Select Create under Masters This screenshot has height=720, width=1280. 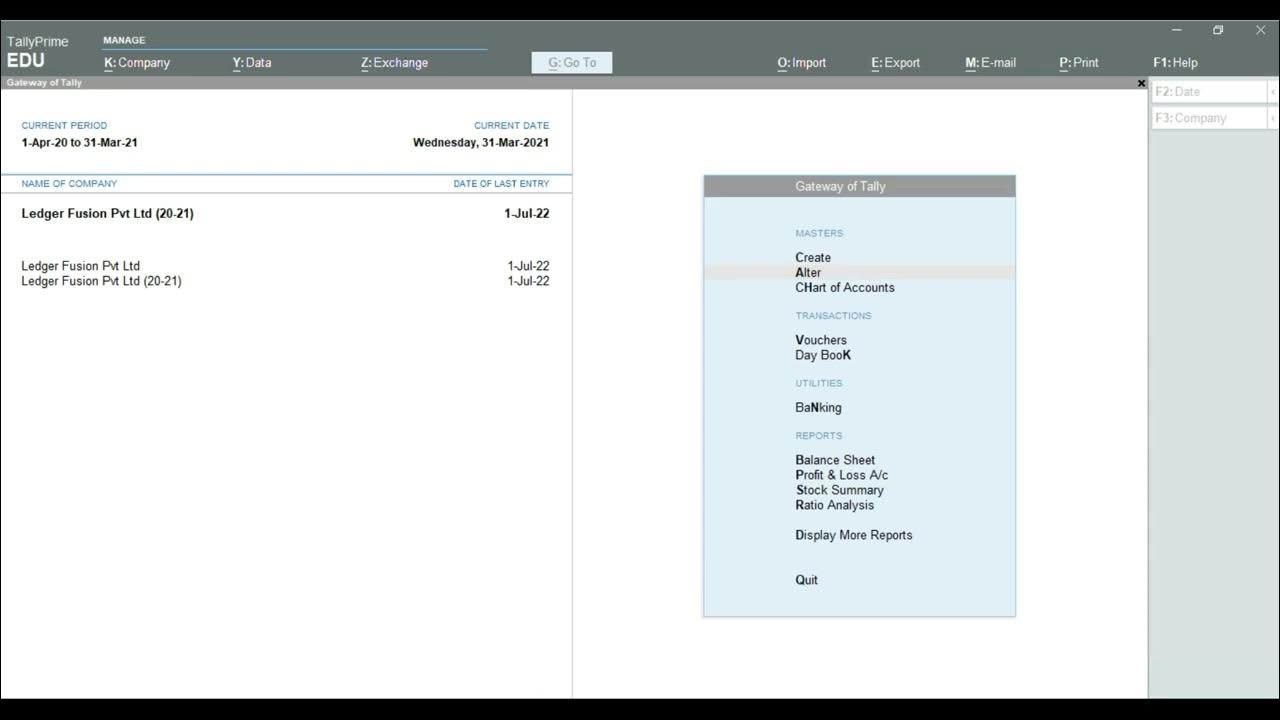[813, 257]
